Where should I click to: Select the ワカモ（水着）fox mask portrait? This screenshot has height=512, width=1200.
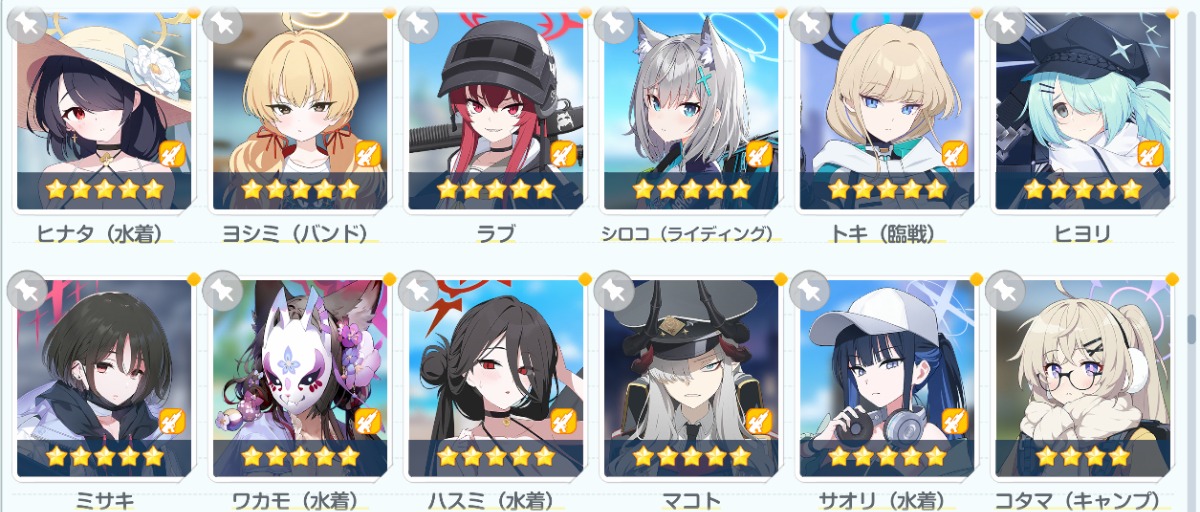(x=300, y=365)
